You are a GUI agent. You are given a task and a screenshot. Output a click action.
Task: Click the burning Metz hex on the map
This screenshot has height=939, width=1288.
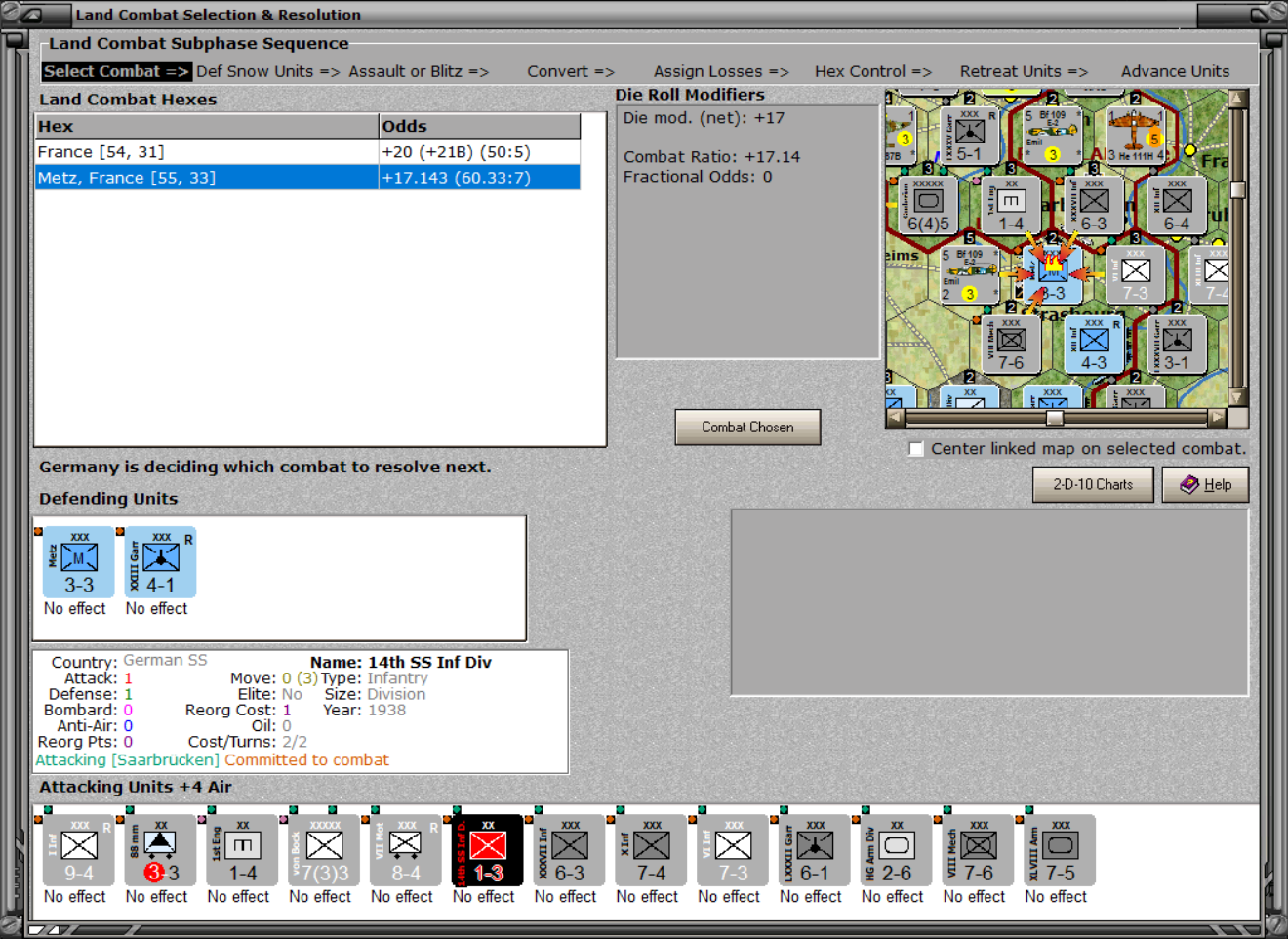click(1052, 275)
